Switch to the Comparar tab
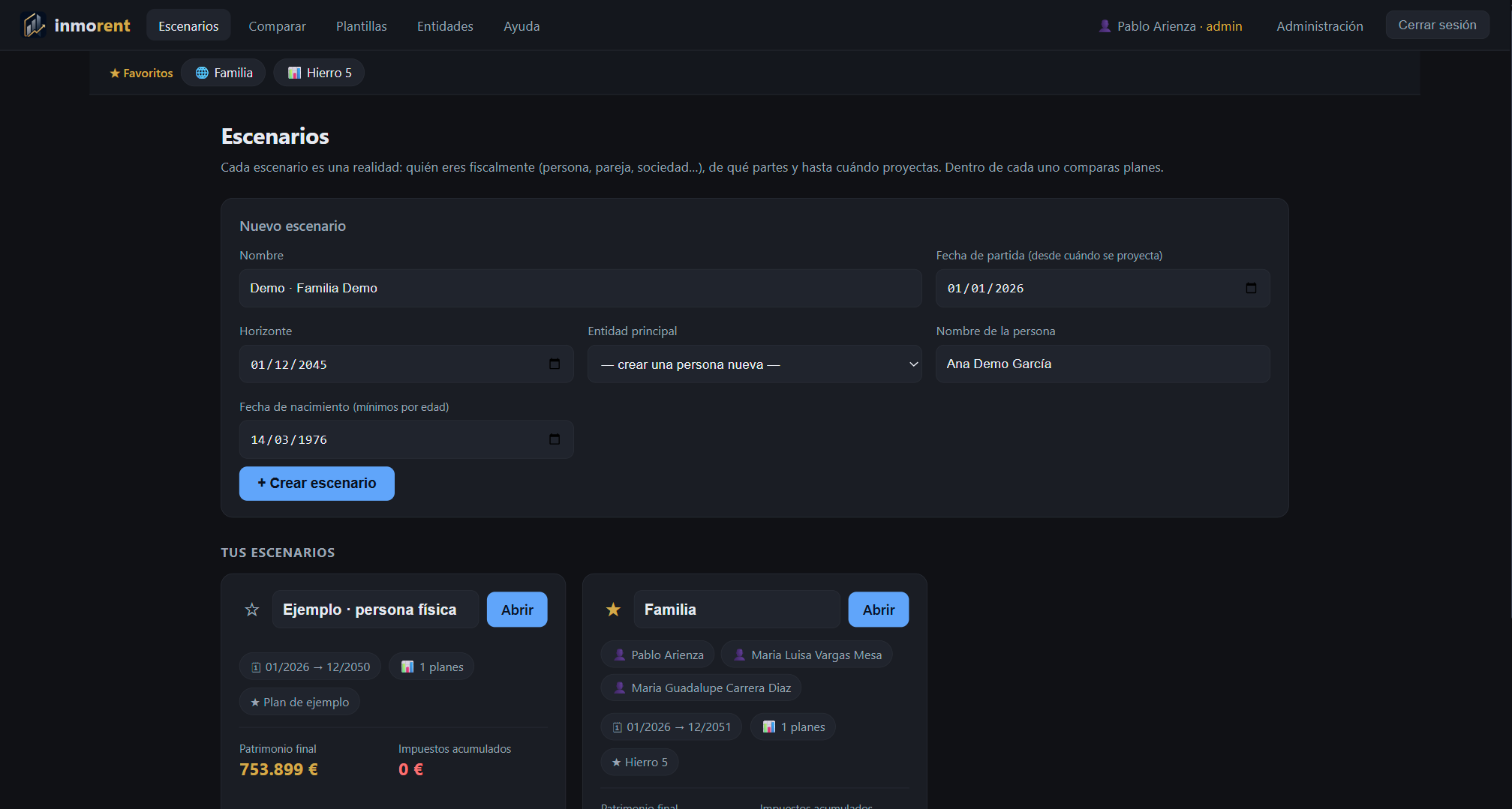This screenshot has width=1512, height=809. 277,26
